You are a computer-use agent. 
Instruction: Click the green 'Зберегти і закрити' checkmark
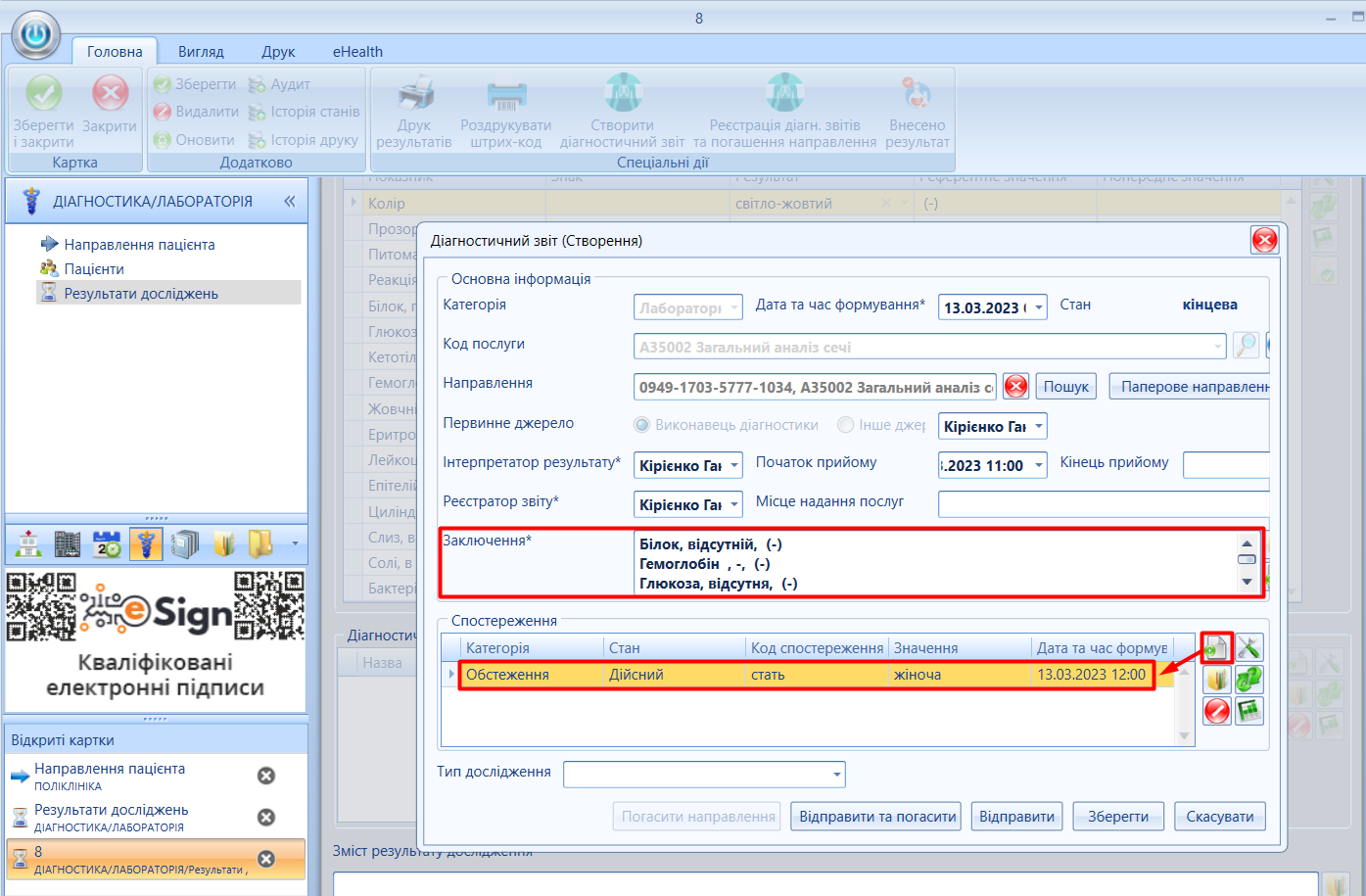coord(43,94)
